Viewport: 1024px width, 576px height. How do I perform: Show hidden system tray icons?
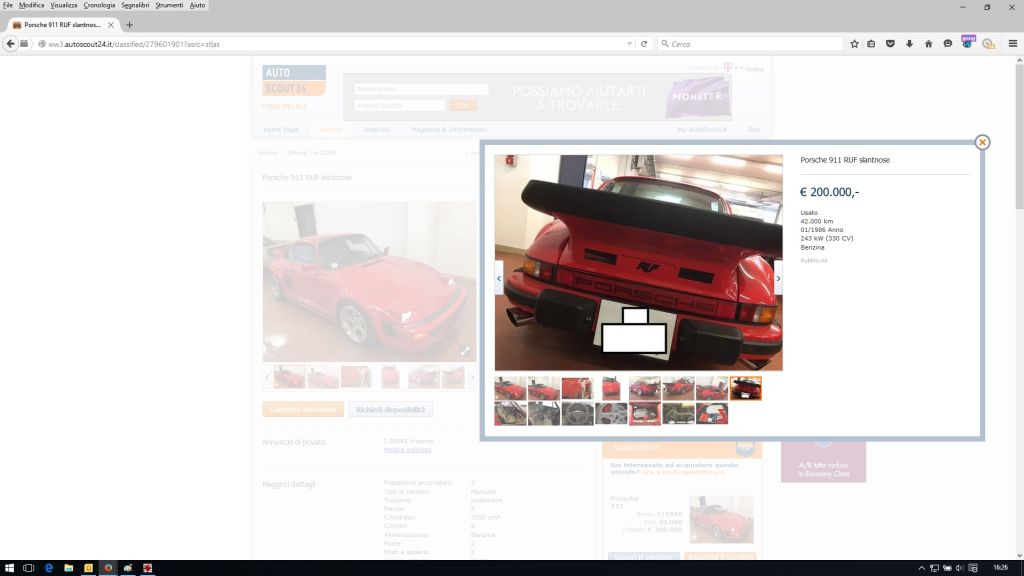pyautogui.click(x=921, y=568)
